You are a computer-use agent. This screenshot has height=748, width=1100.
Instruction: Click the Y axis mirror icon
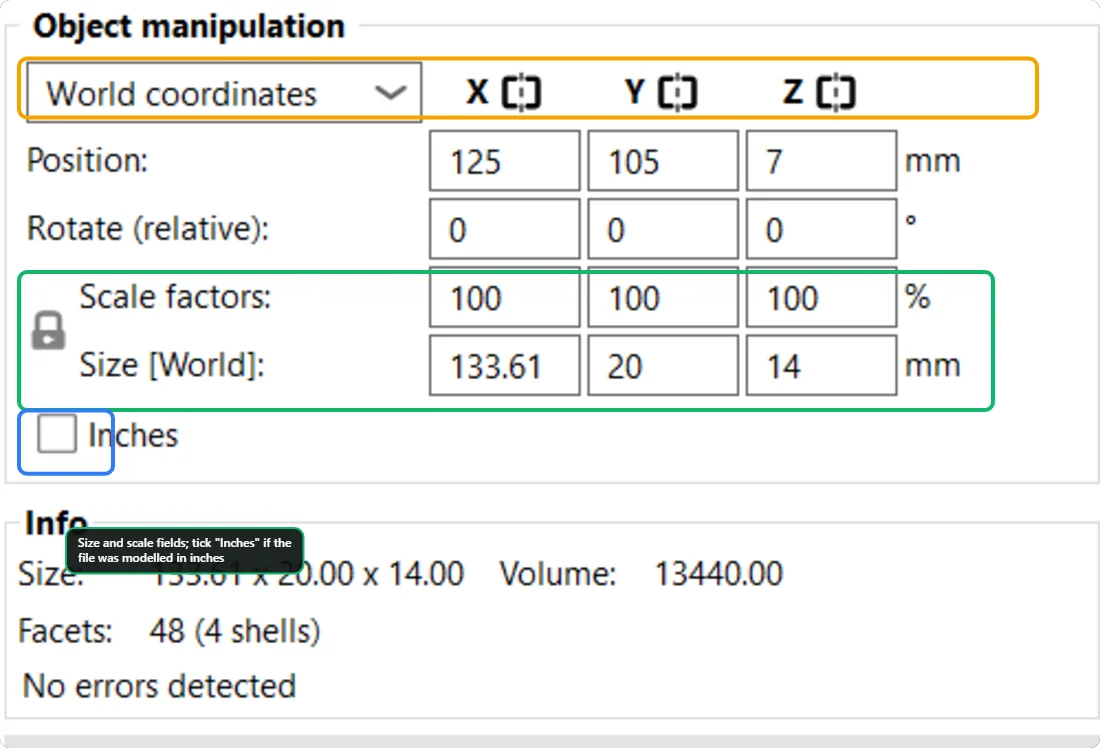pyautogui.click(x=678, y=92)
